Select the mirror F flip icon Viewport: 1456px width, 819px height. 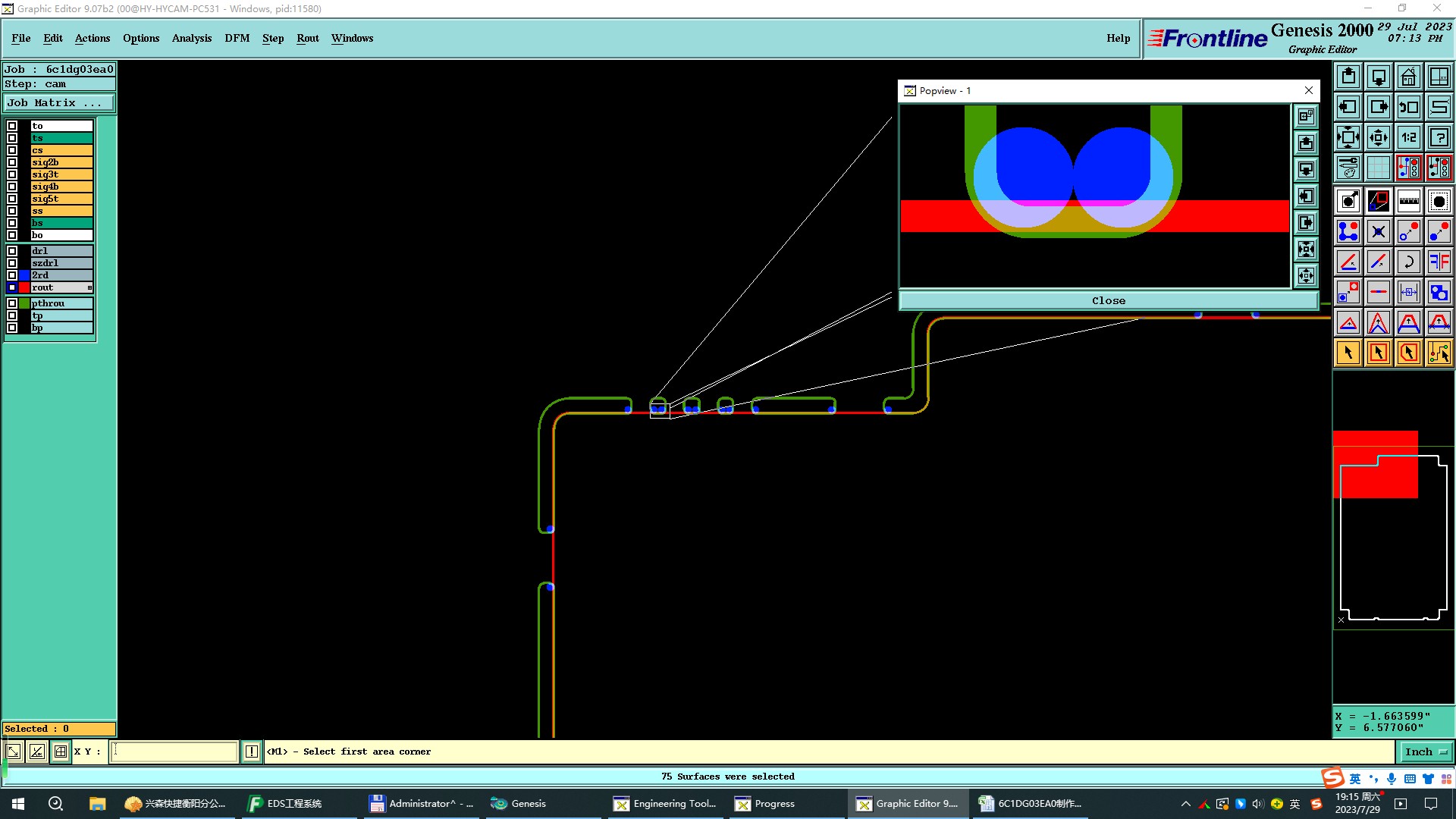[1439, 262]
